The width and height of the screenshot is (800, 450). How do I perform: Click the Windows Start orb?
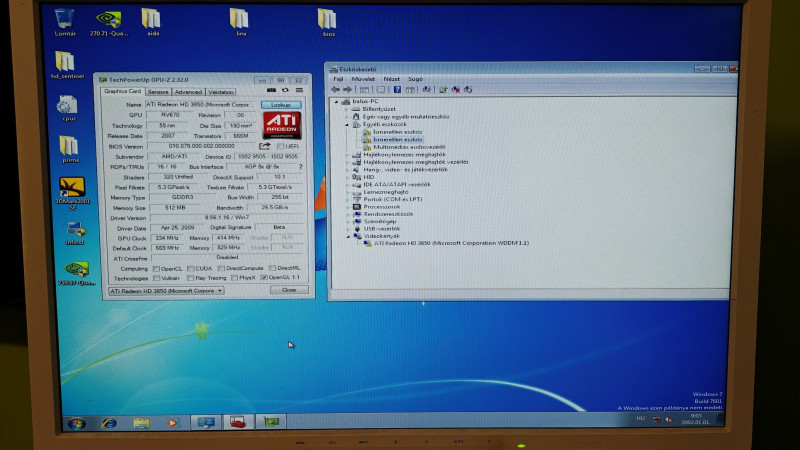point(77,423)
